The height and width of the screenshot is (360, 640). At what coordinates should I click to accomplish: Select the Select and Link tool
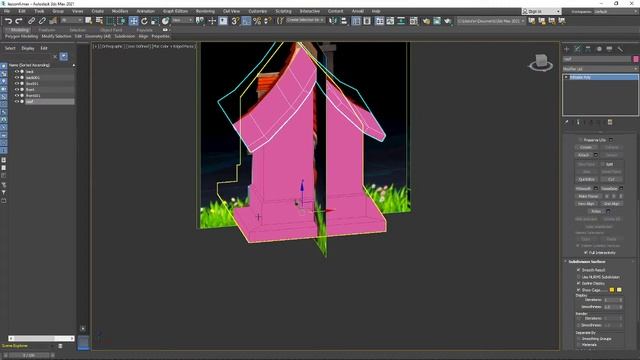[31, 21]
